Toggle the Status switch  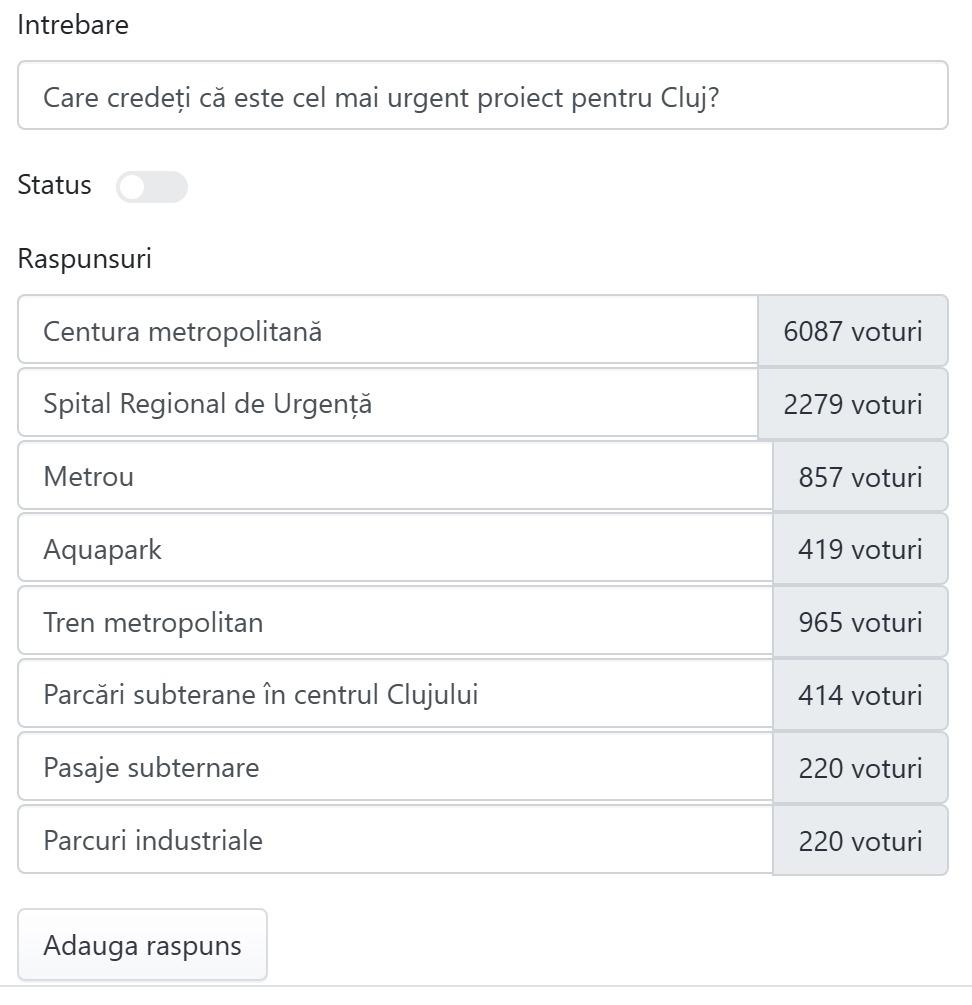point(151,187)
